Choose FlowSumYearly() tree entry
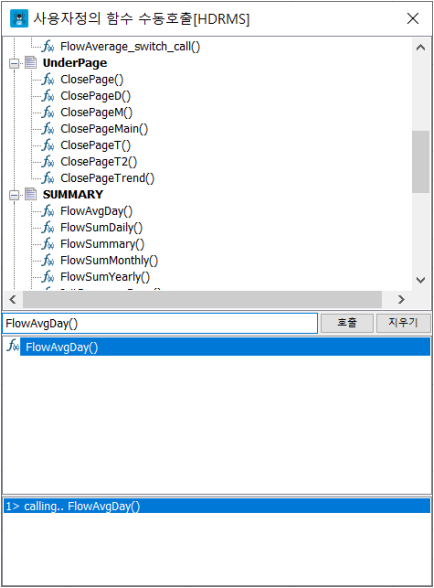The image size is (434, 588). click(x=105, y=277)
